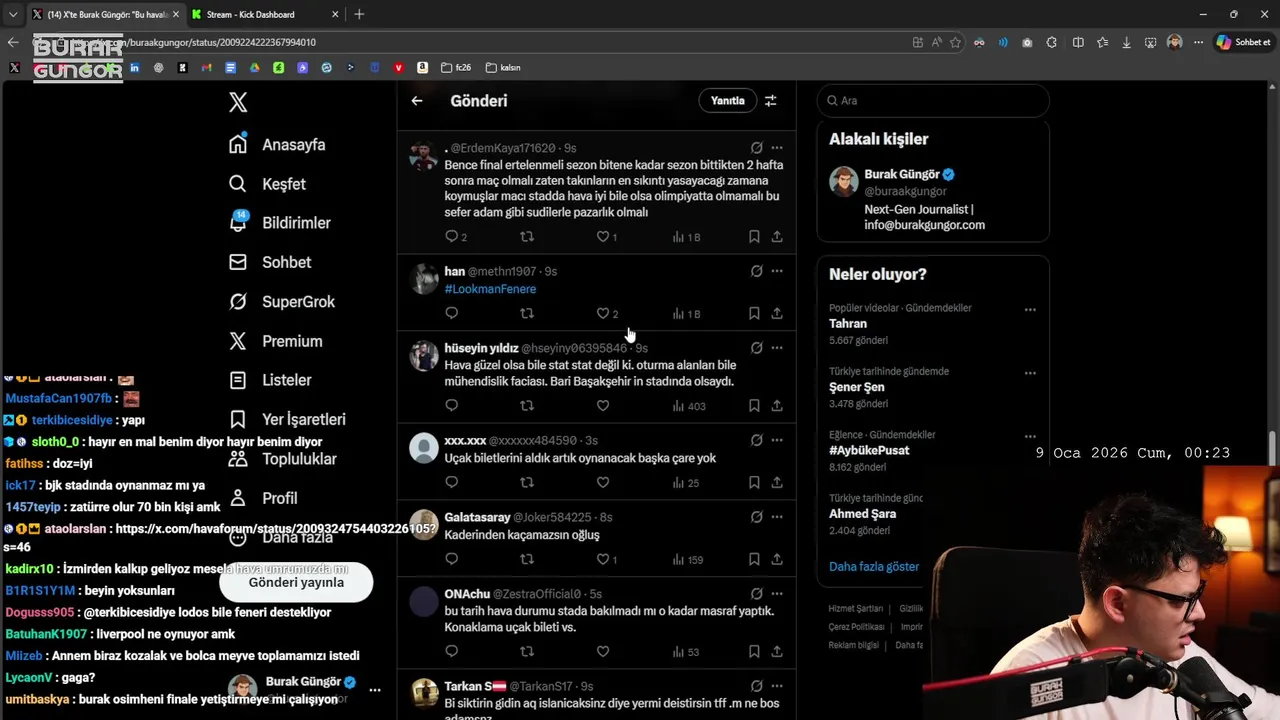Go back with the Gönderi back arrow

point(417,100)
